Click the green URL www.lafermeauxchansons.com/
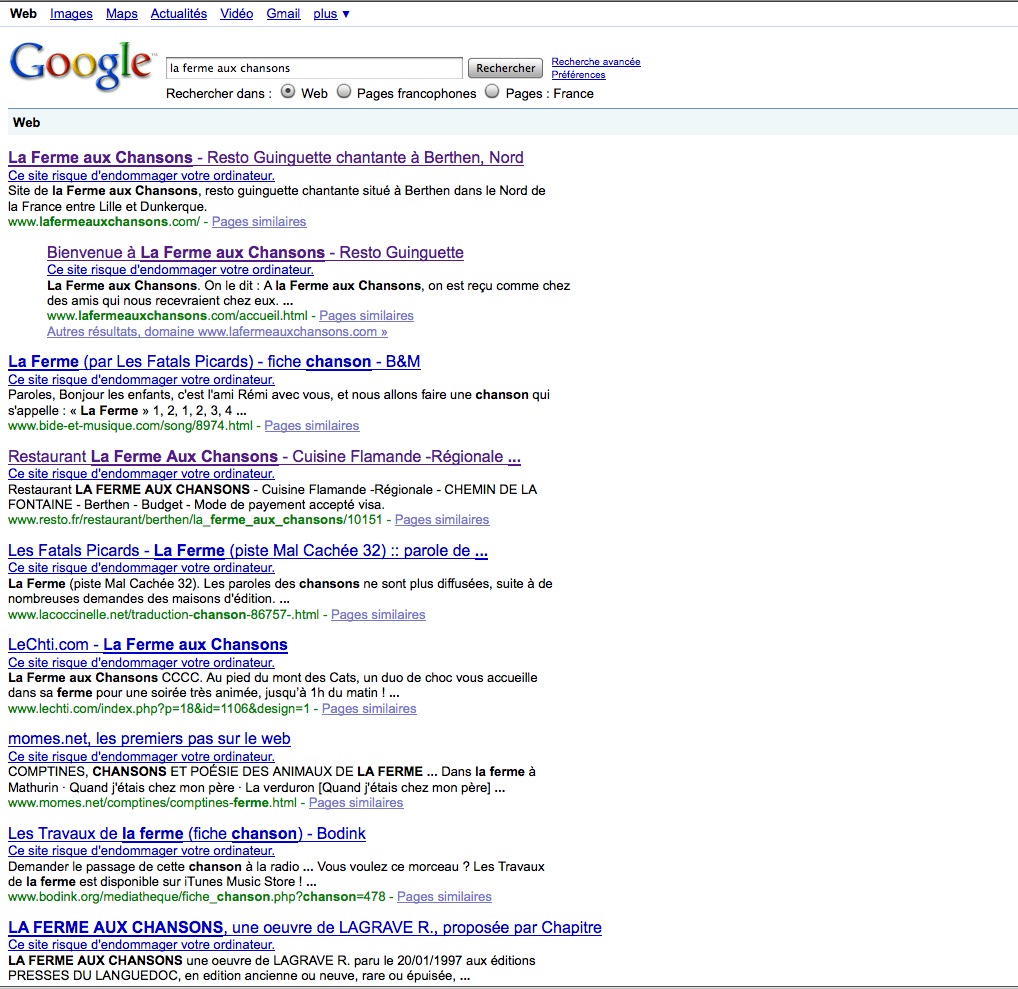This screenshot has height=989, width=1018. coord(104,222)
